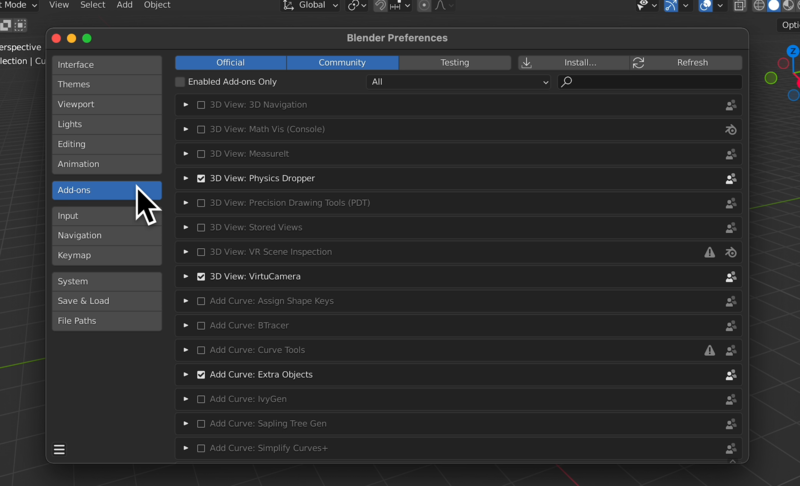This screenshot has width=800, height=486.
Task: Open the File Paths preferences section
Action: pos(107,321)
